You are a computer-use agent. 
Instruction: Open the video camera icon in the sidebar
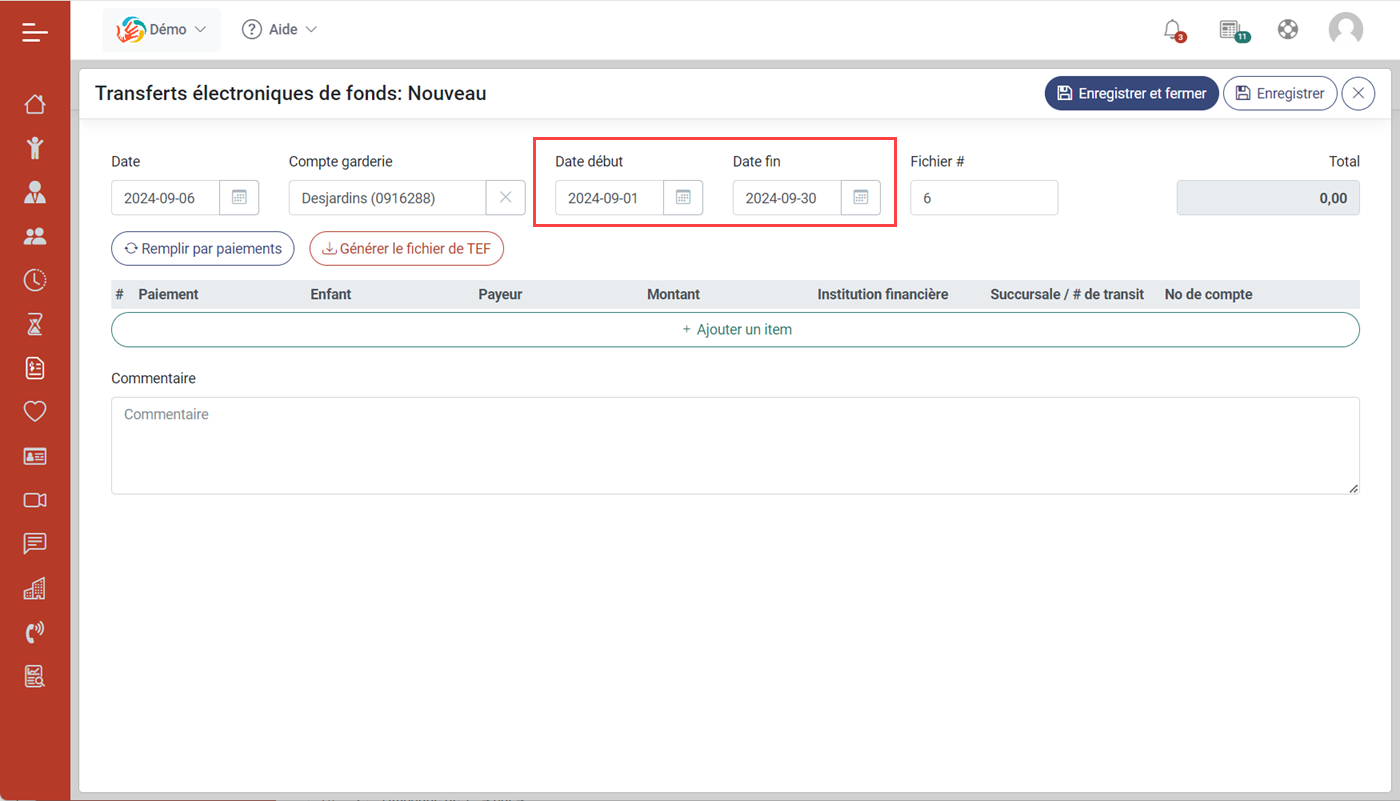(x=35, y=500)
